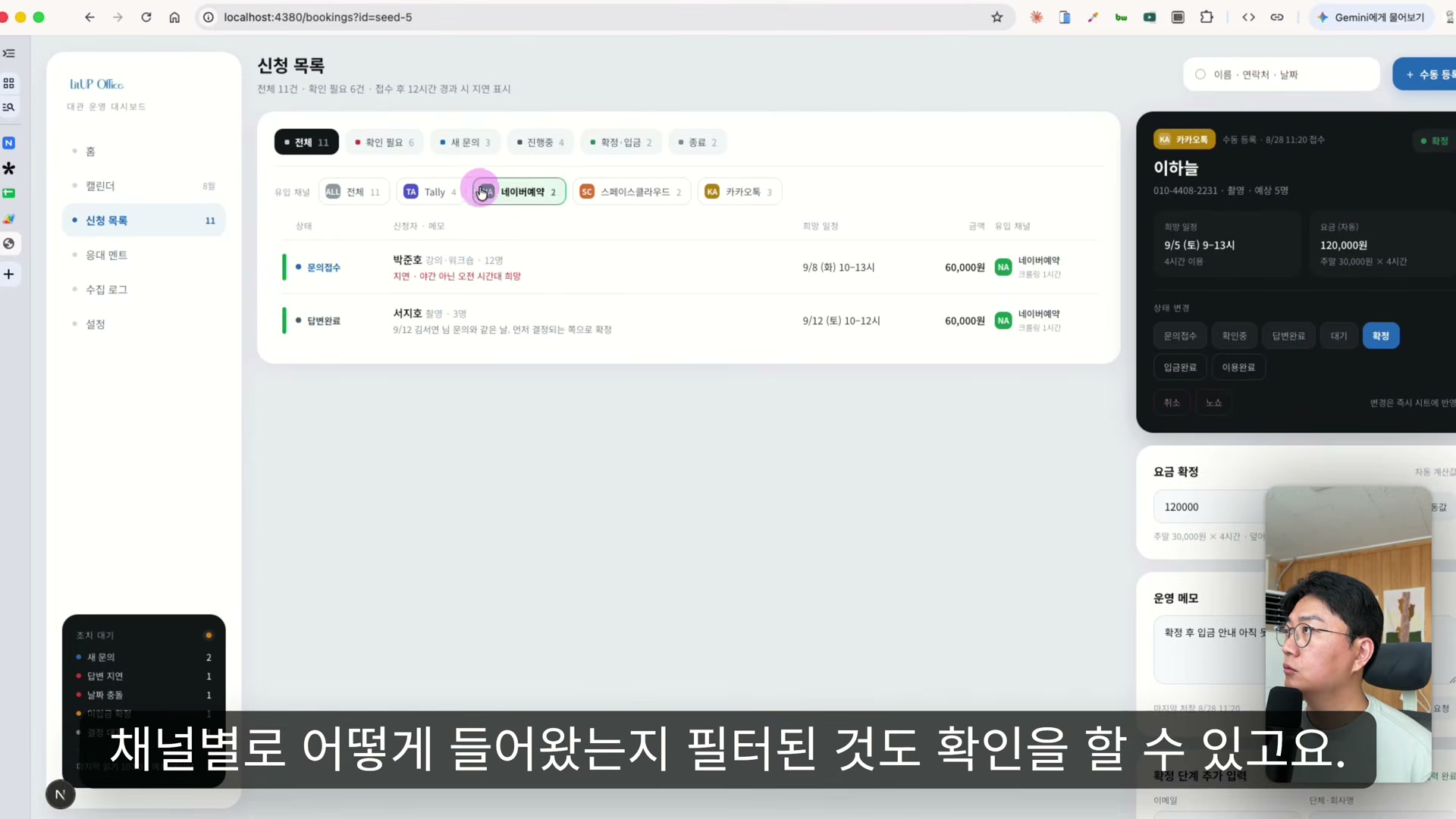Select the globe tab in browser sidebar

pyautogui.click(x=9, y=243)
